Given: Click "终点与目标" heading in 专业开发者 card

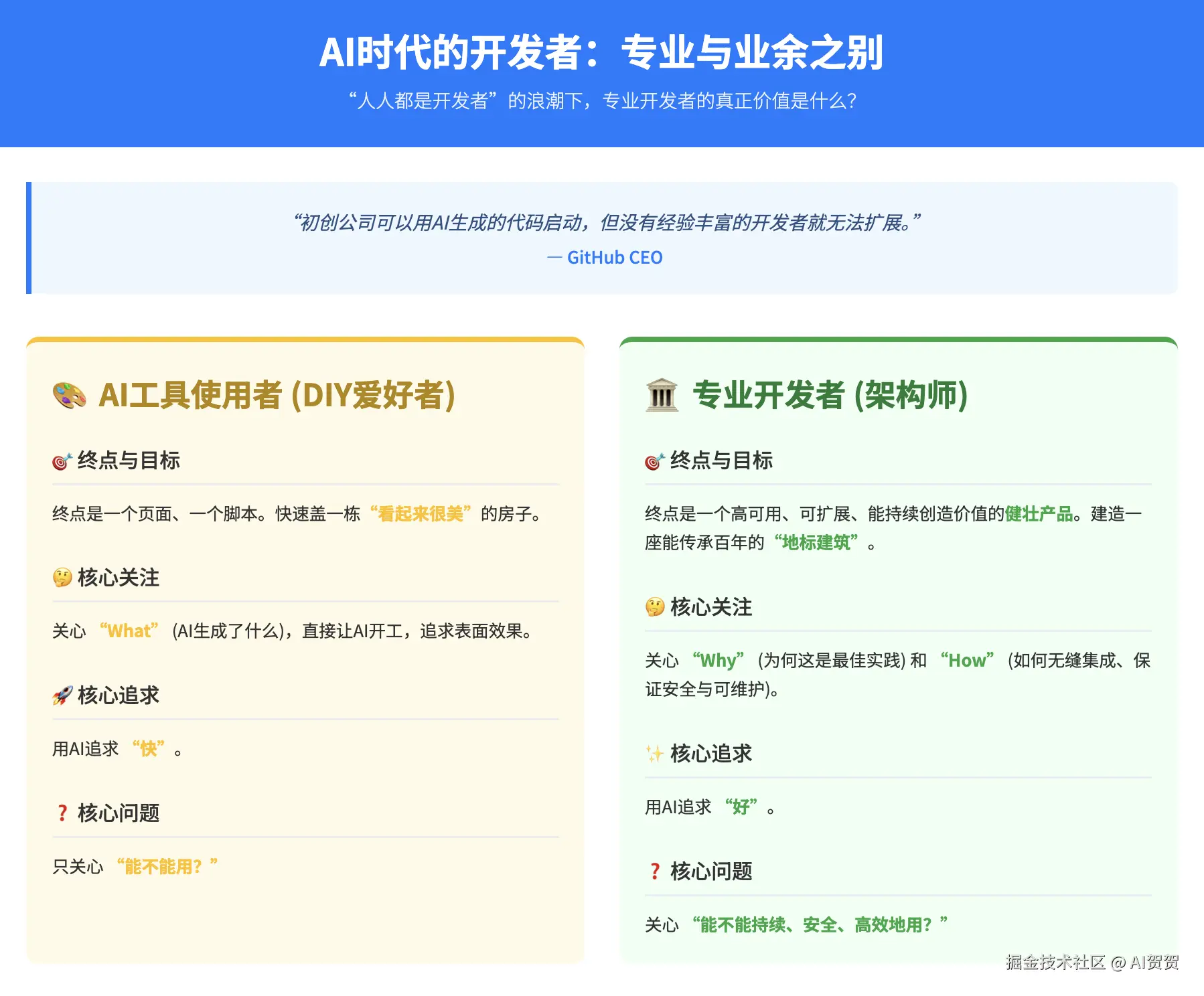Looking at the screenshot, I should pyautogui.click(x=721, y=461).
